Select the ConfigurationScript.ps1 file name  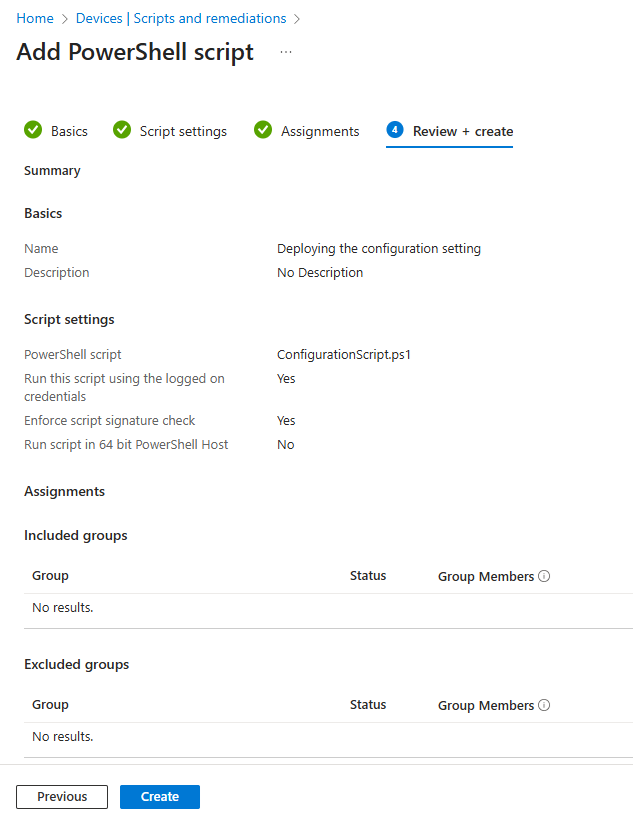click(344, 355)
